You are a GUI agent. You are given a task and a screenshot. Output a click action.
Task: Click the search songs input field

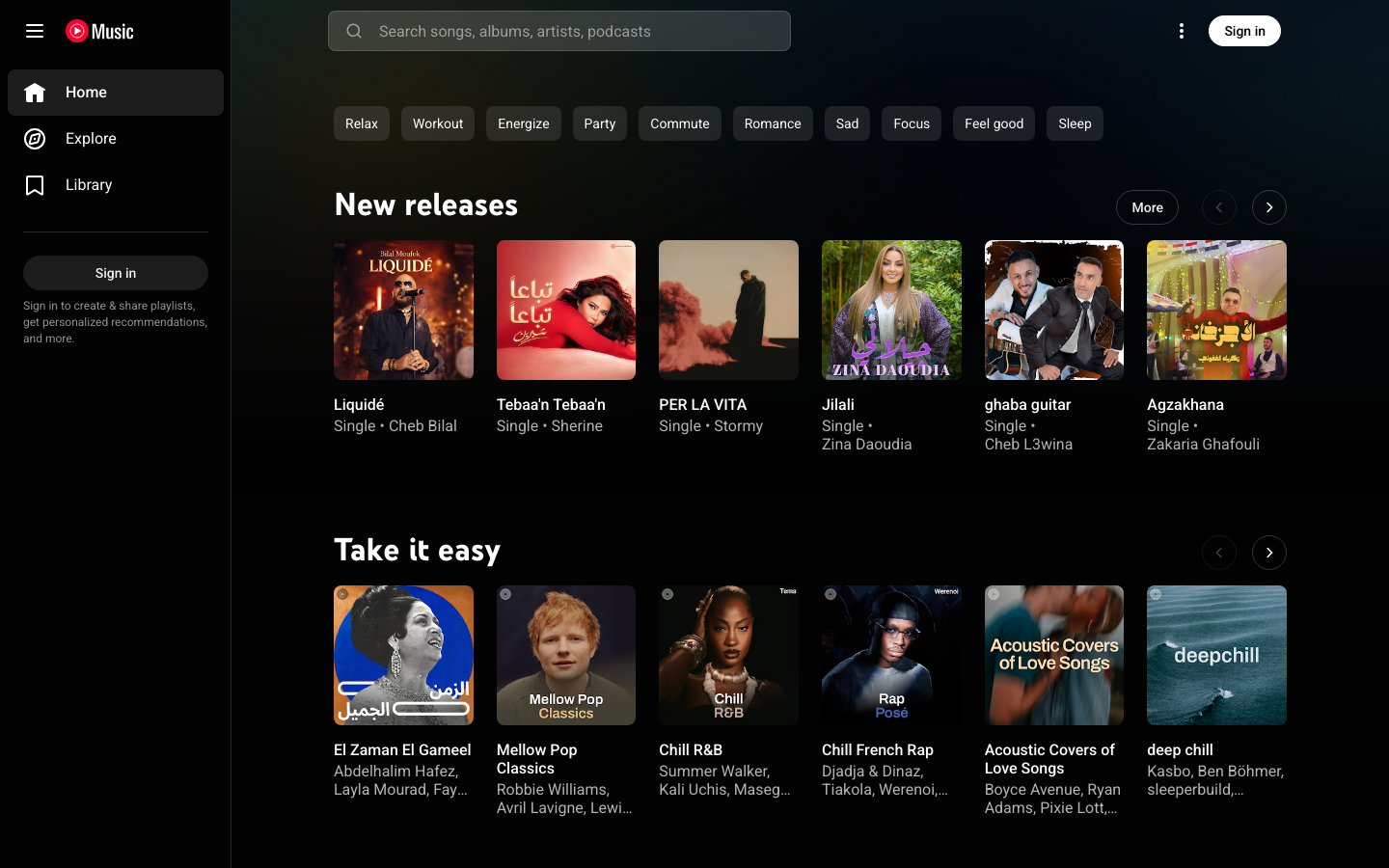pyautogui.click(x=559, y=31)
